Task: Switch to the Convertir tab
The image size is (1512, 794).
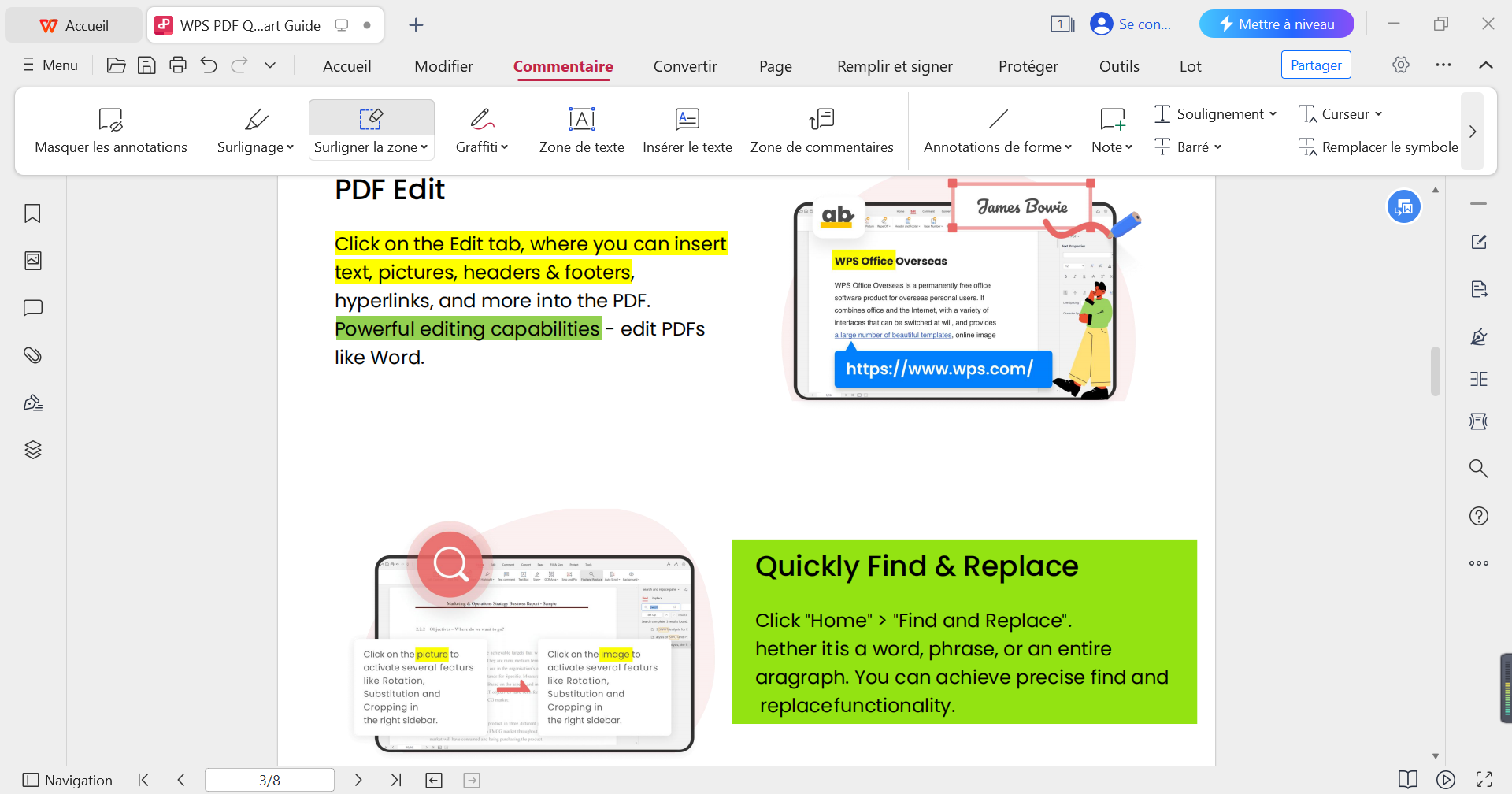Action: (685, 66)
